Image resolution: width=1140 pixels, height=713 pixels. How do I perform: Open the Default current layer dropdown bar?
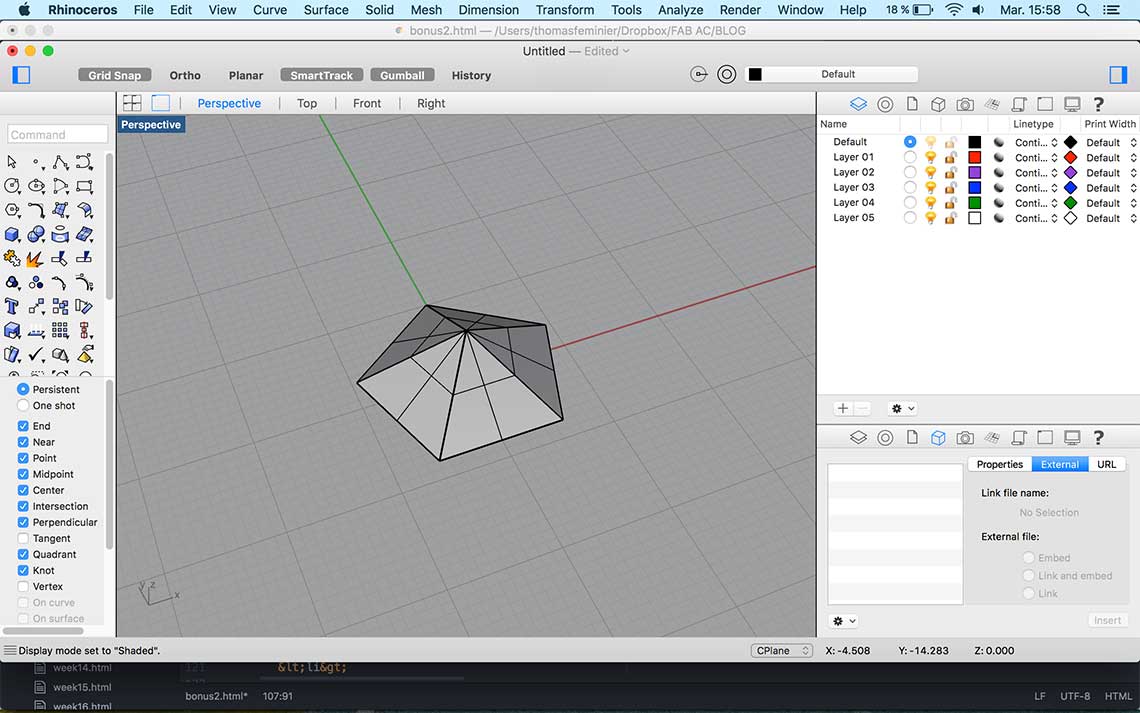(832, 74)
